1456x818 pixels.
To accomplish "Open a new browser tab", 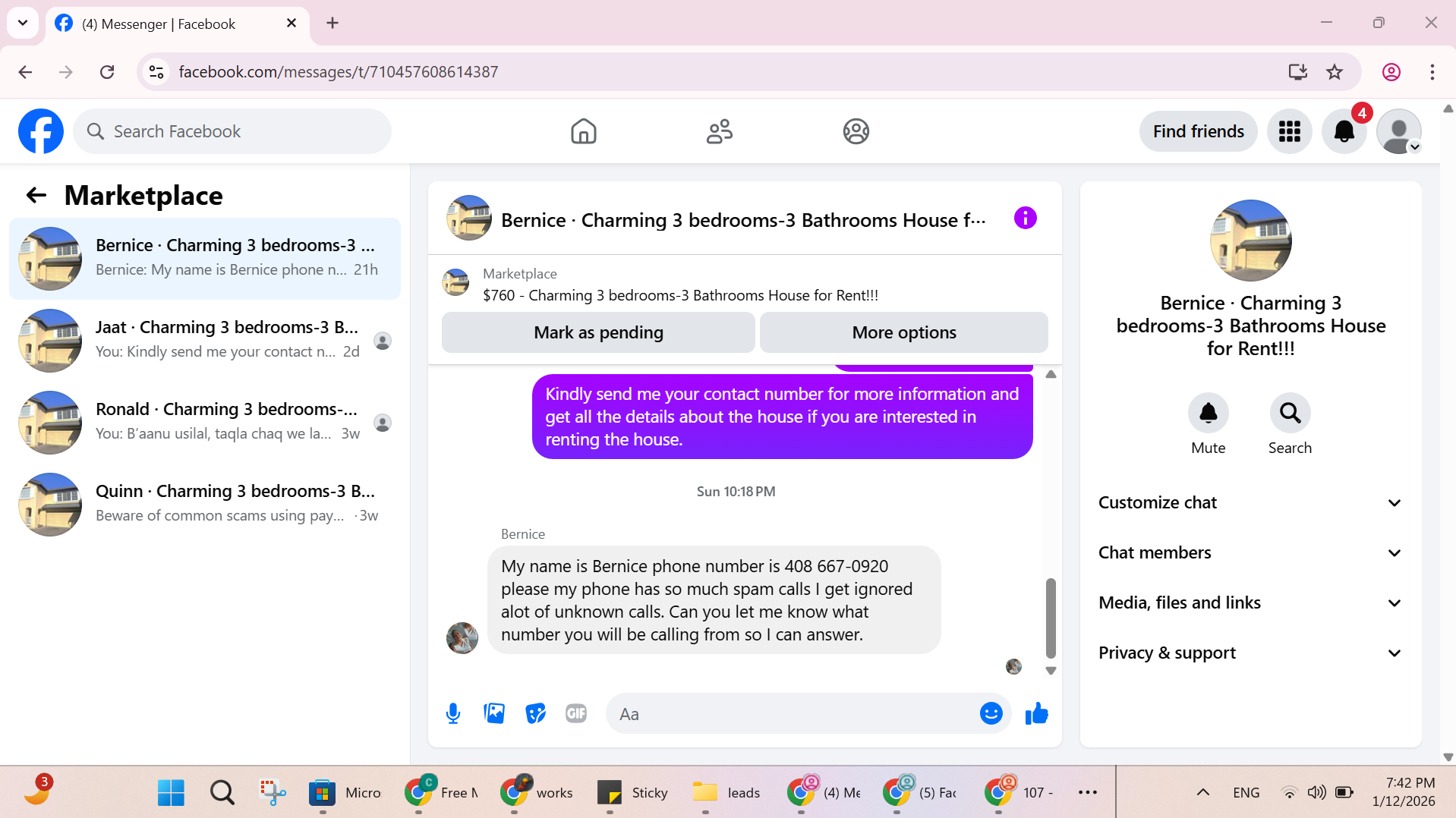I will tap(332, 23).
